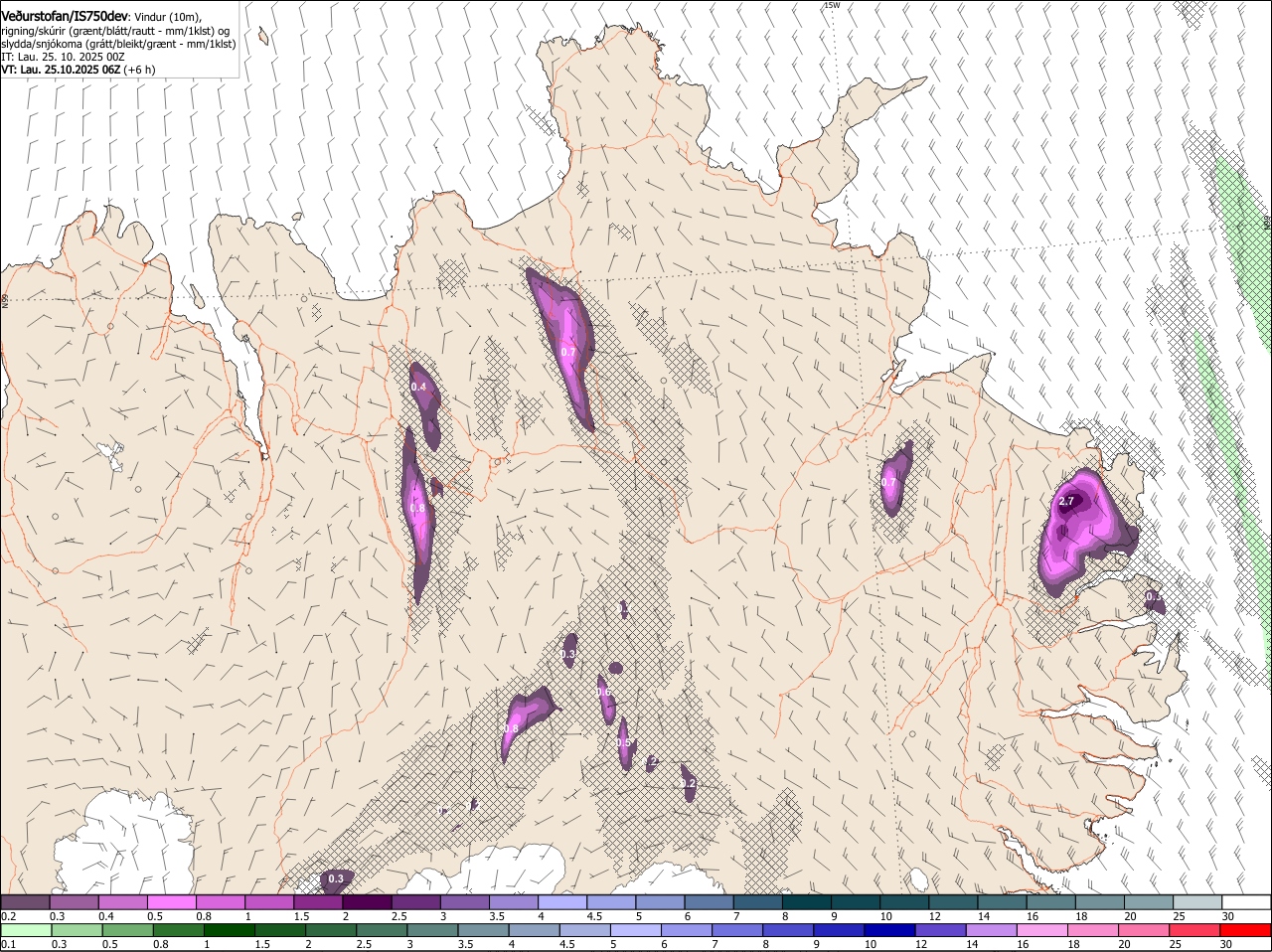Select the palest green first swatch of the bottom legend row
Viewport: 1272px width, 952px height.
(x=26, y=930)
